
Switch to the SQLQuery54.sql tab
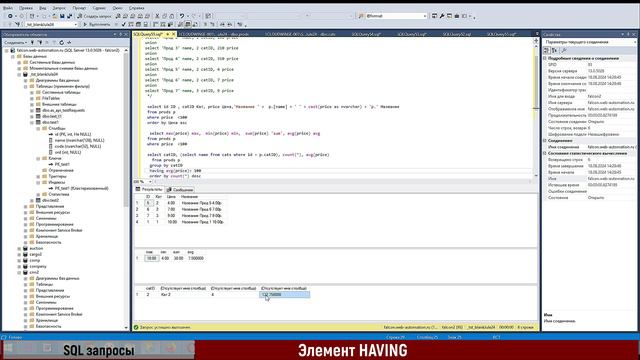click(366, 34)
